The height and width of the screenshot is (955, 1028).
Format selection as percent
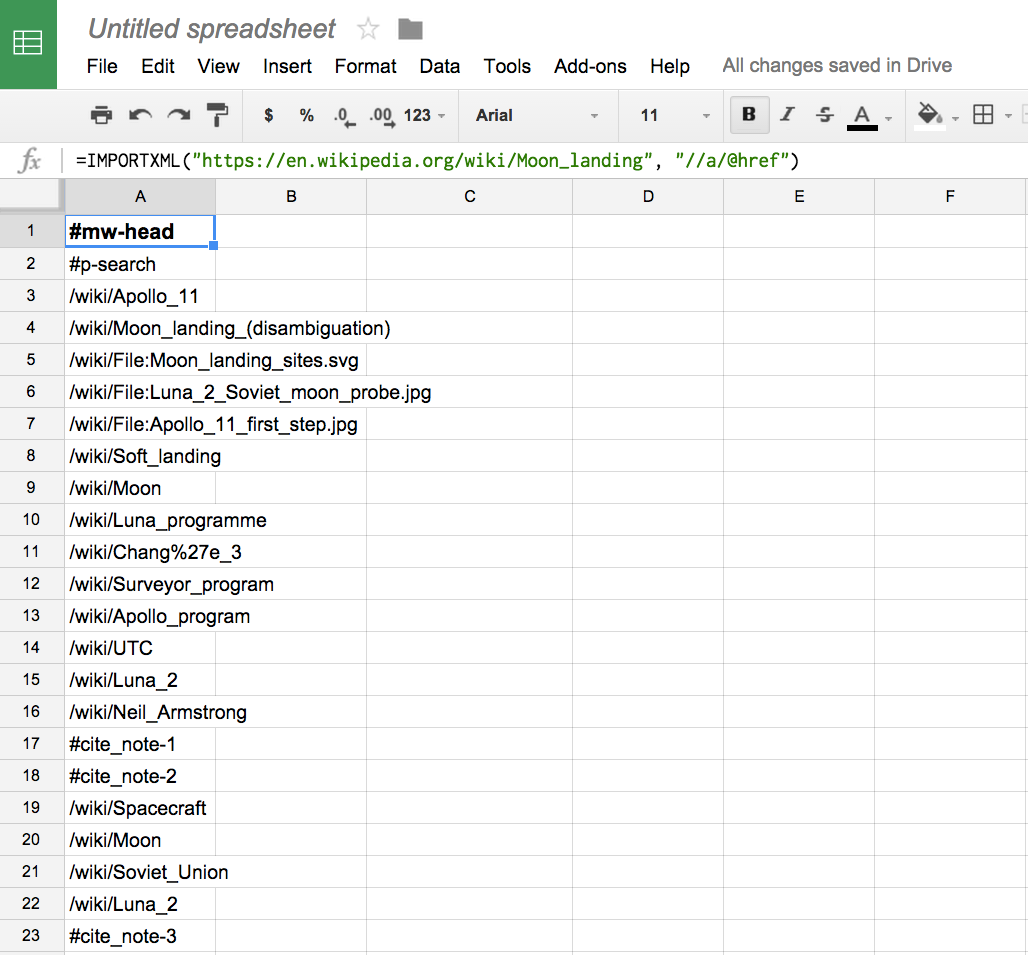click(x=306, y=115)
